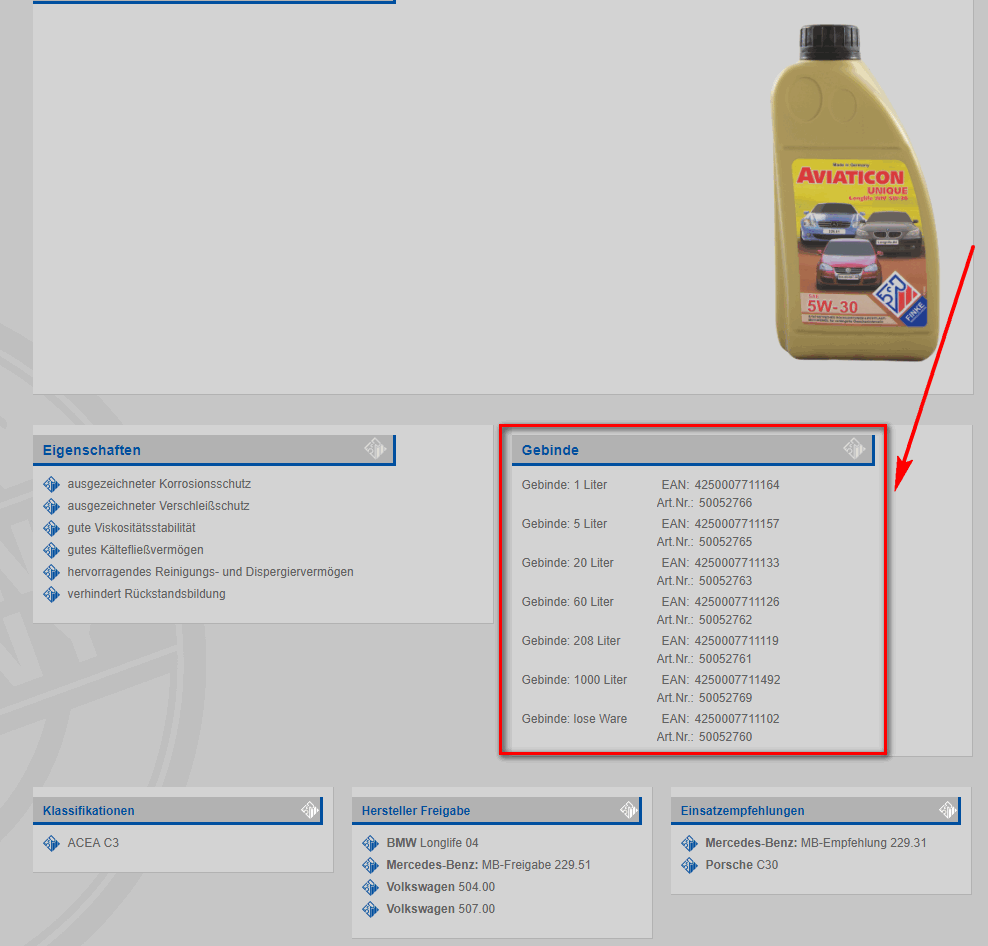Click article number 50052762
The height and width of the screenshot is (946, 988).
[x=725, y=620]
